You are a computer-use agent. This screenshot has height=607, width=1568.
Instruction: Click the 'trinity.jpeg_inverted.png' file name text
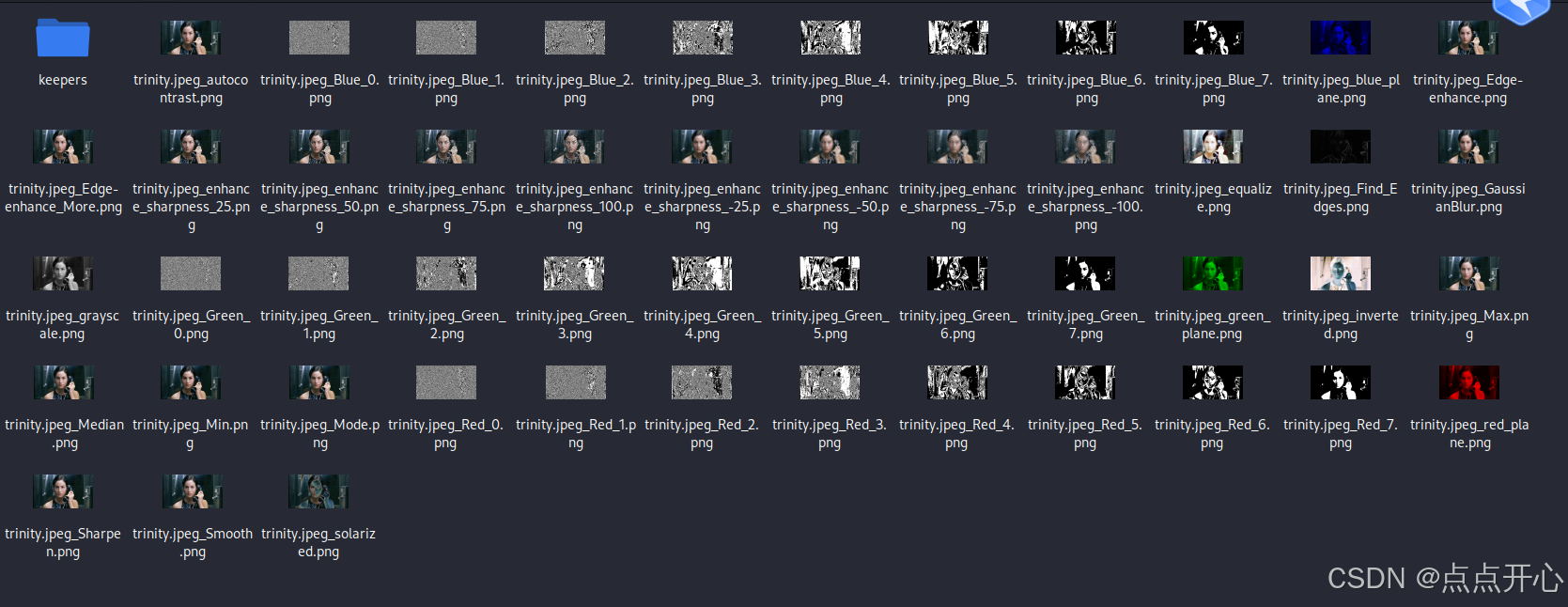coord(1341,324)
